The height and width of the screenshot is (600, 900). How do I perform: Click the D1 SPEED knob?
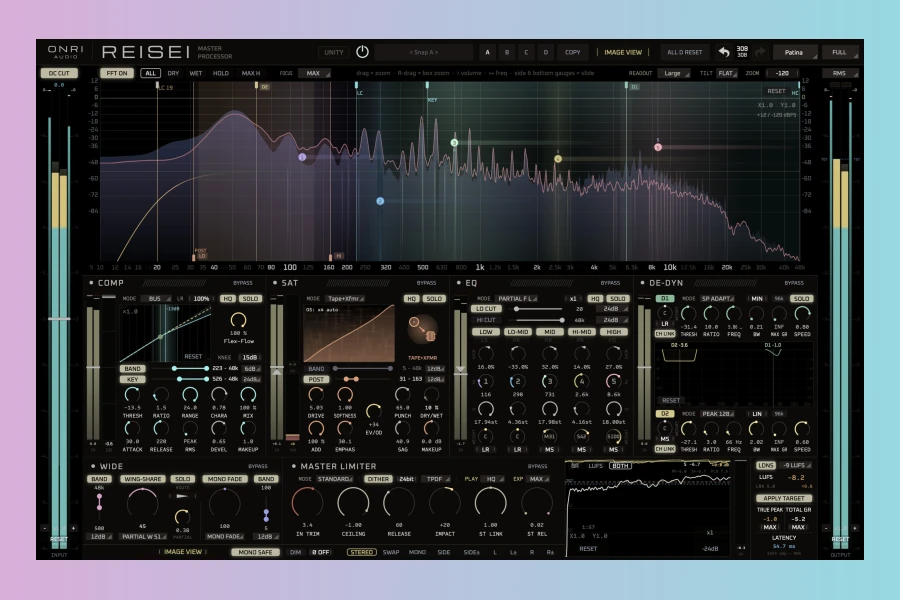point(802,313)
